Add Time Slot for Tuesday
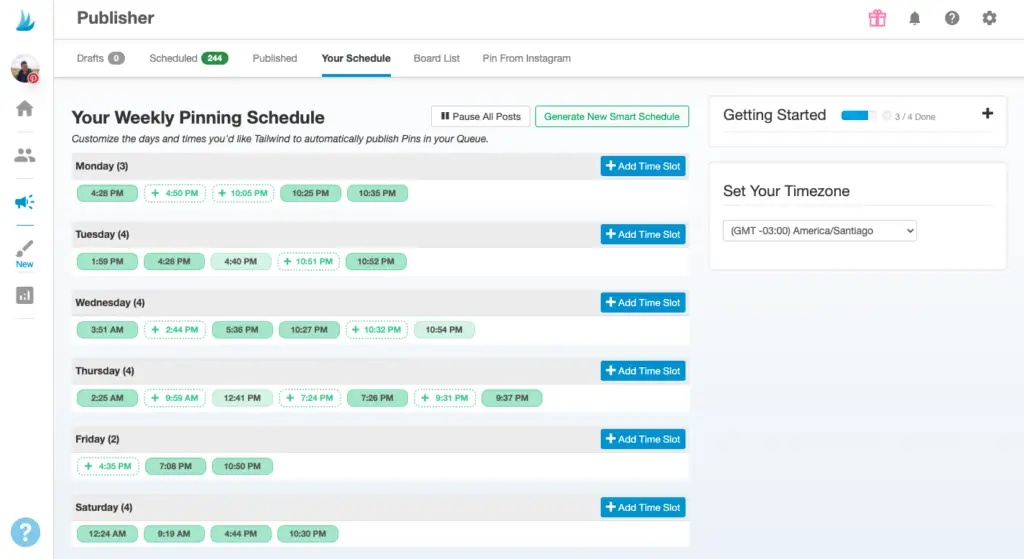The height and width of the screenshot is (559, 1024). [643, 234]
